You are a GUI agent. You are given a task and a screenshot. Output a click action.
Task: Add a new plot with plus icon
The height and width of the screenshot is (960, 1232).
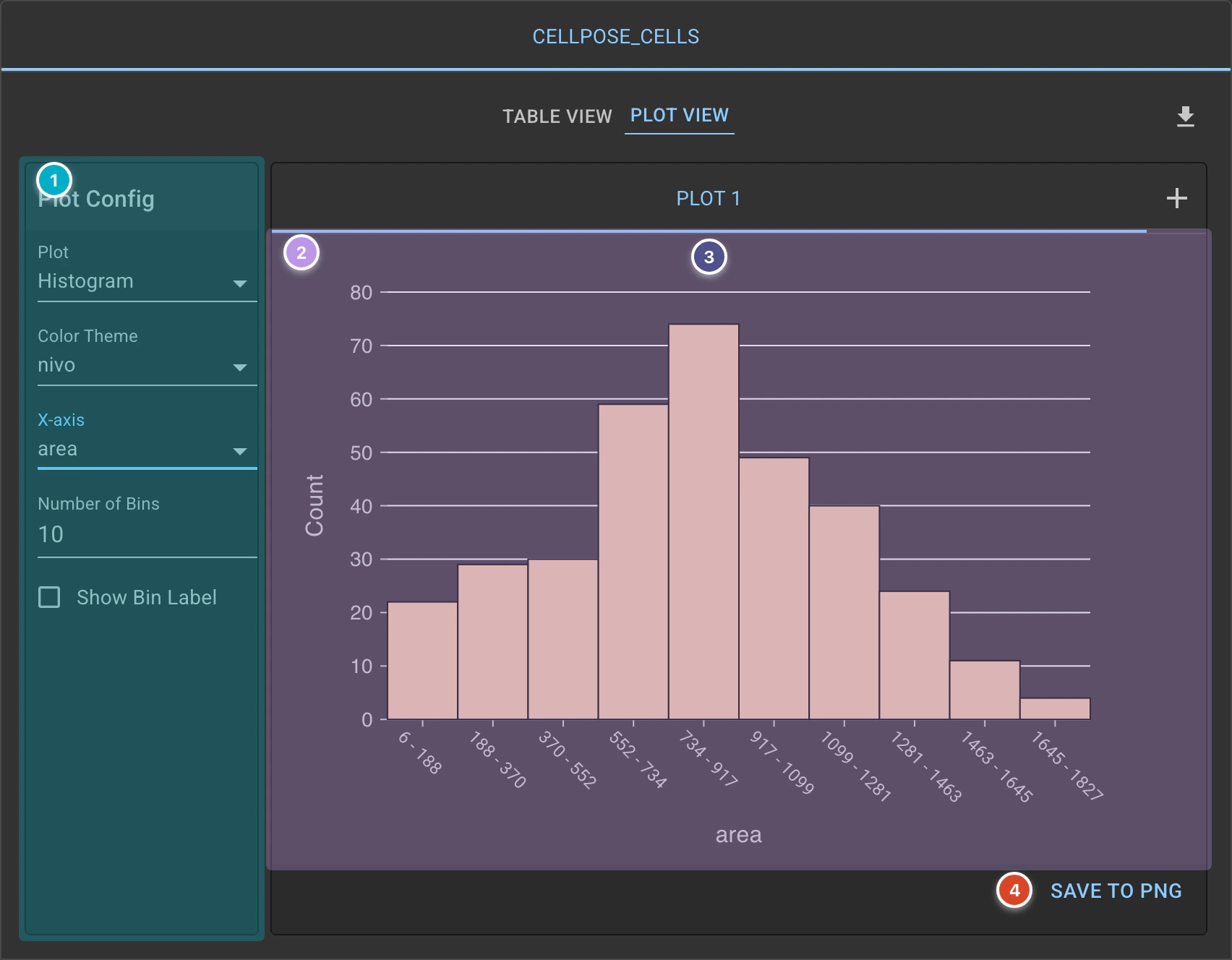tap(1176, 198)
